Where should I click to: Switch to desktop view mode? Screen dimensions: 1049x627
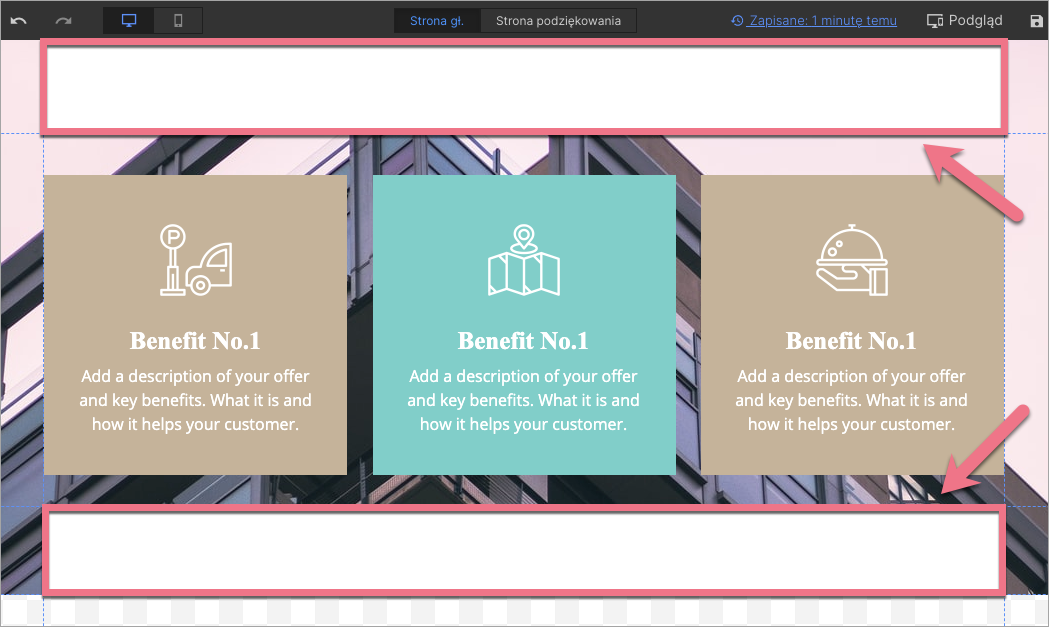129,20
